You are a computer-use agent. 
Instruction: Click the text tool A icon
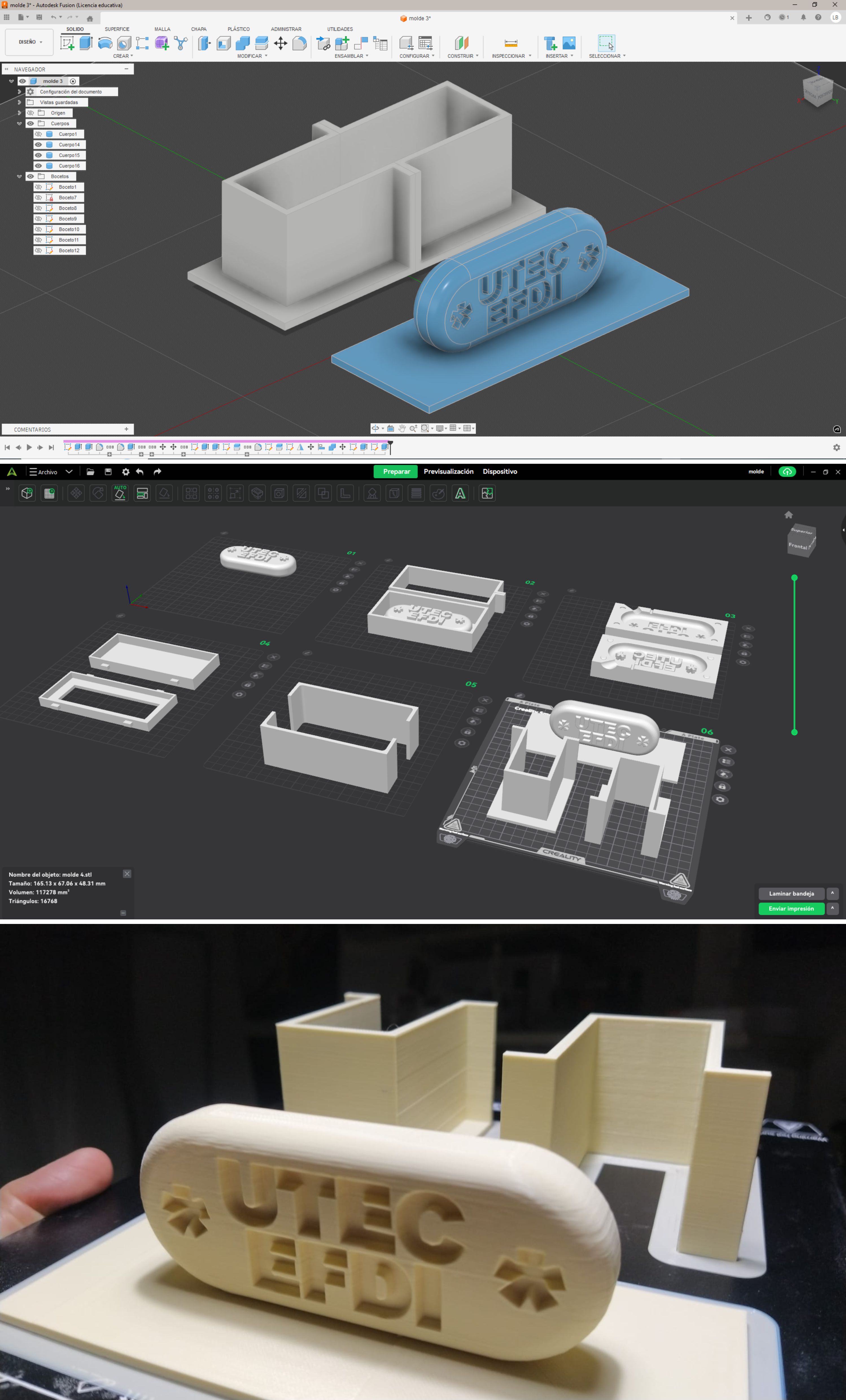(x=460, y=493)
